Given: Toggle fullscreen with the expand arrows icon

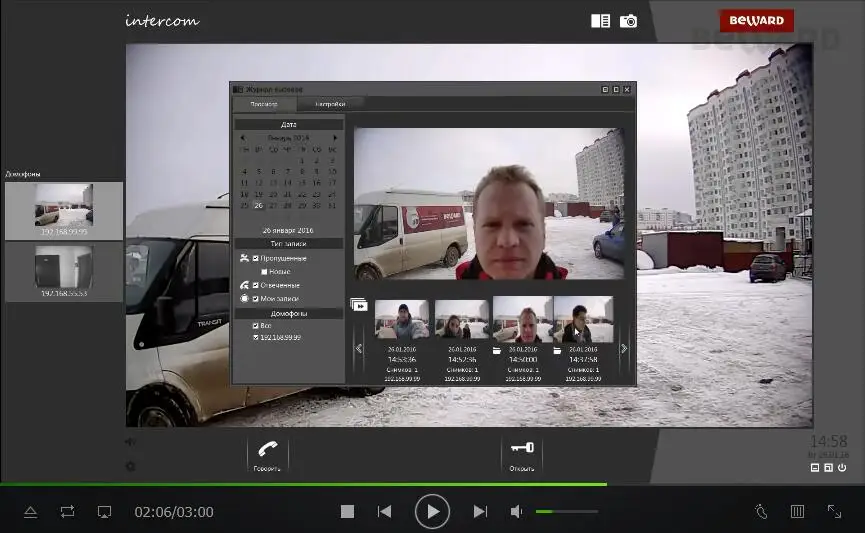Looking at the screenshot, I should click(x=834, y=511).
